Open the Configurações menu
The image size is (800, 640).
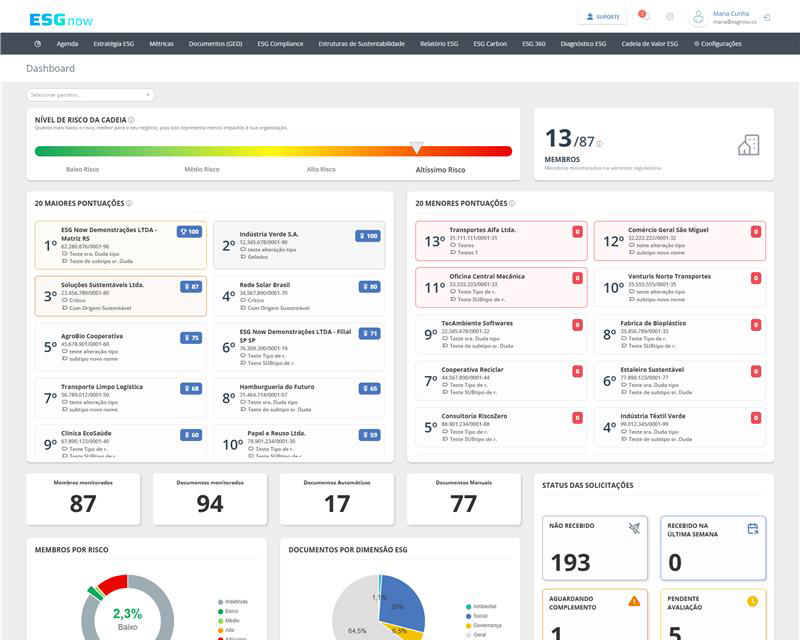[x=717, y=44]
